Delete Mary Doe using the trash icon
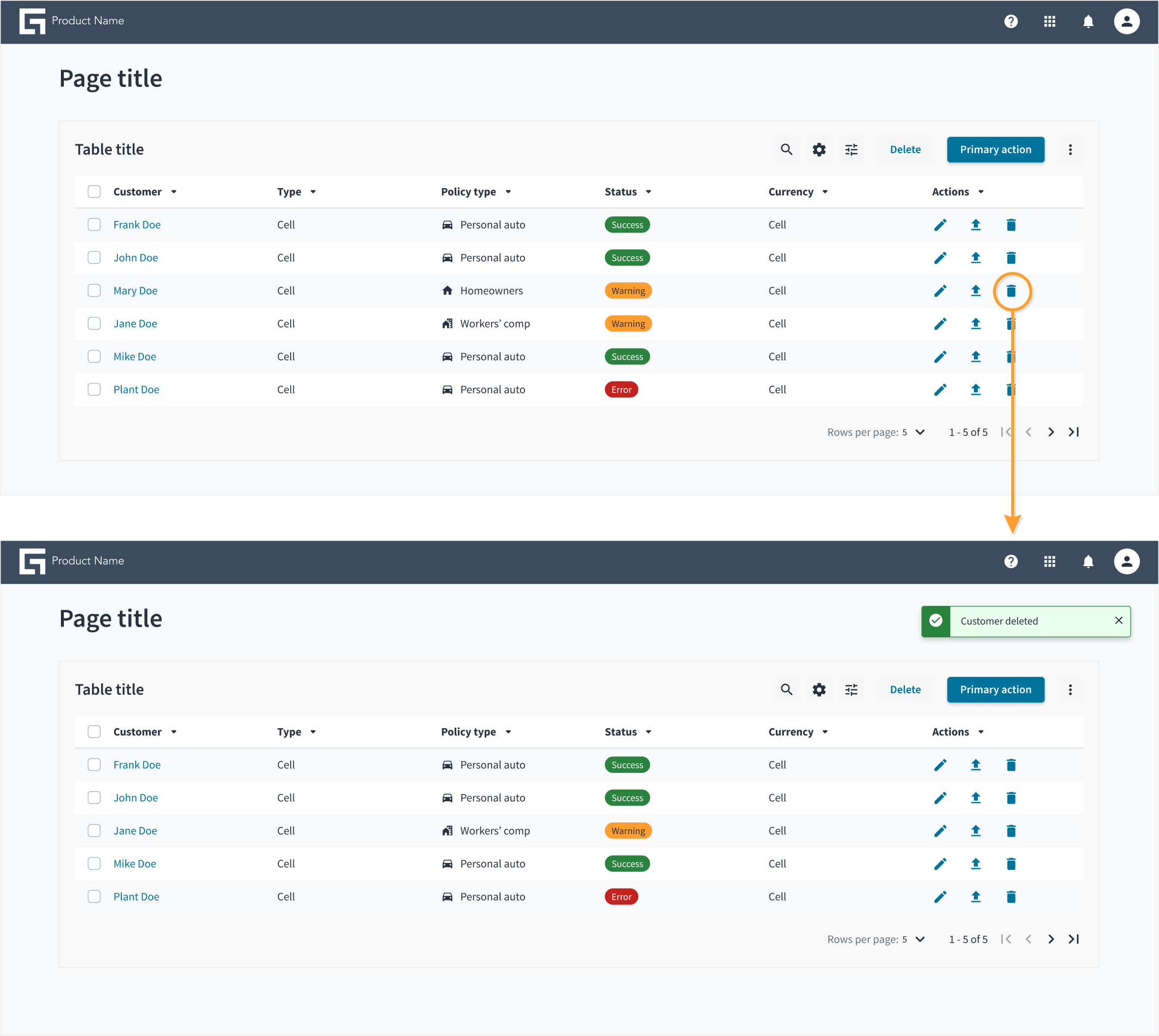Screen dimensions: 1159x1036 point(1011,291)
